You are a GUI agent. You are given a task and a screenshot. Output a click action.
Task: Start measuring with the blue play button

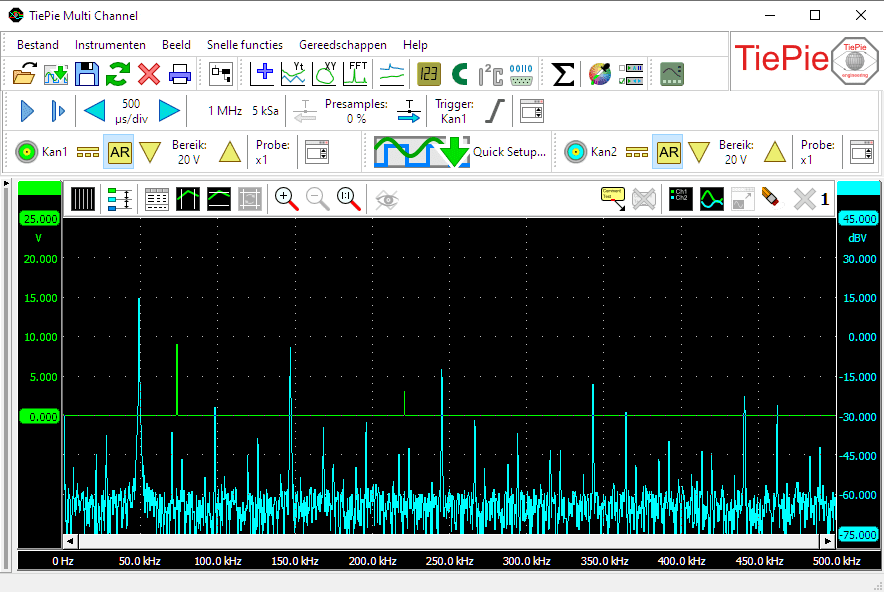27,111
